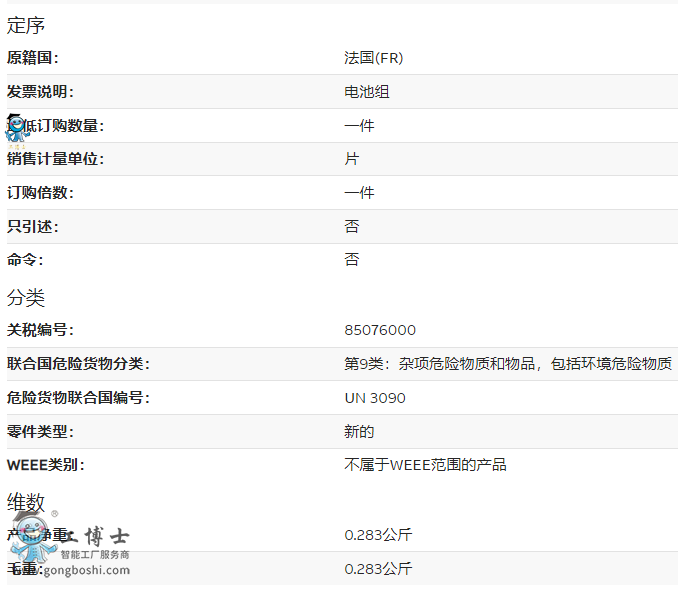Click the 法国(FR) country value
The image size is (678, 590).
point(373,58)
